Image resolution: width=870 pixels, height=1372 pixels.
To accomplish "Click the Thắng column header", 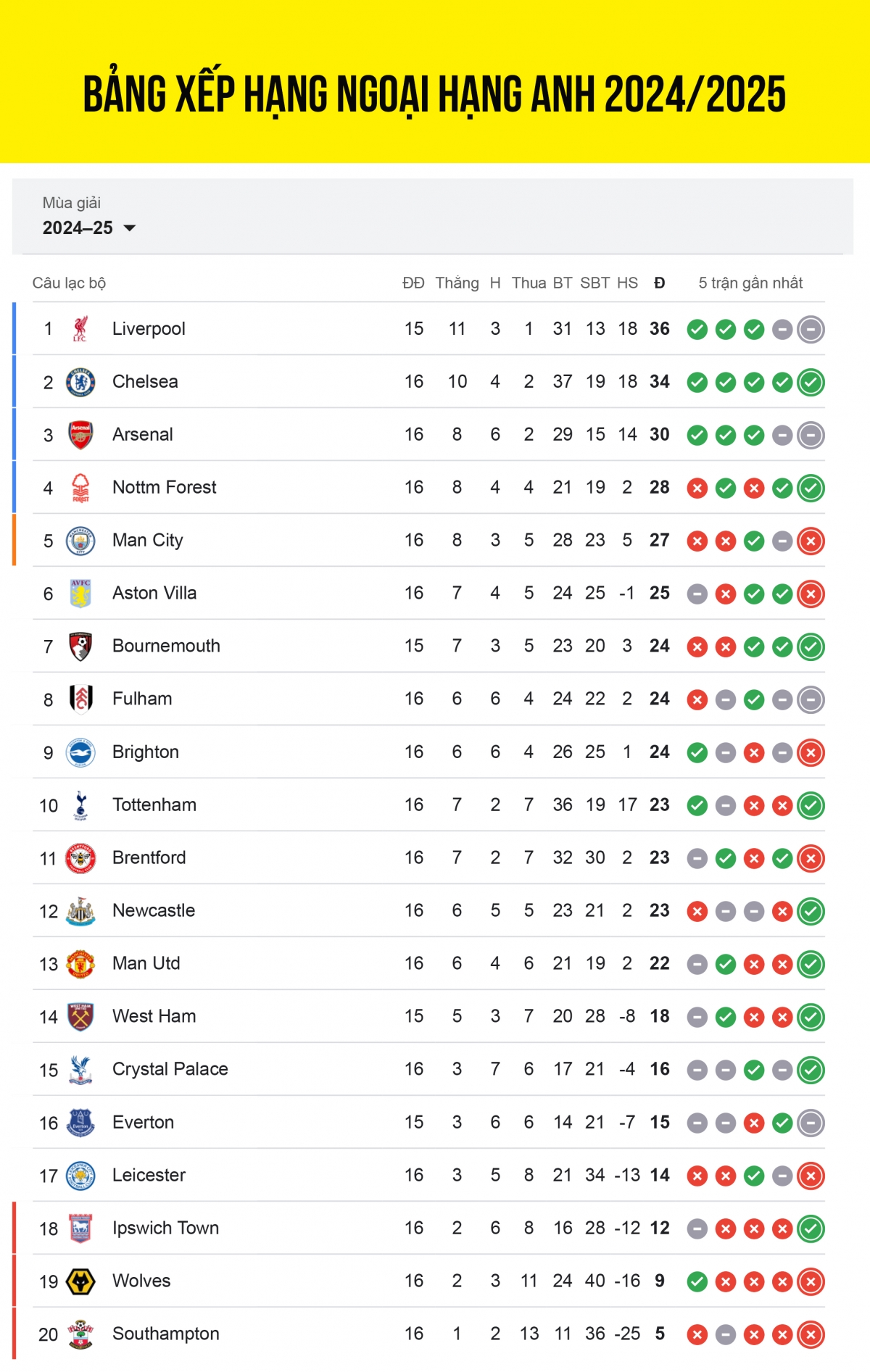I will [457, 283].
